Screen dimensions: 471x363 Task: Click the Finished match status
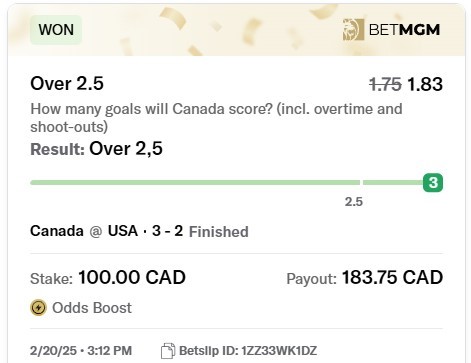tap(219, 232)
